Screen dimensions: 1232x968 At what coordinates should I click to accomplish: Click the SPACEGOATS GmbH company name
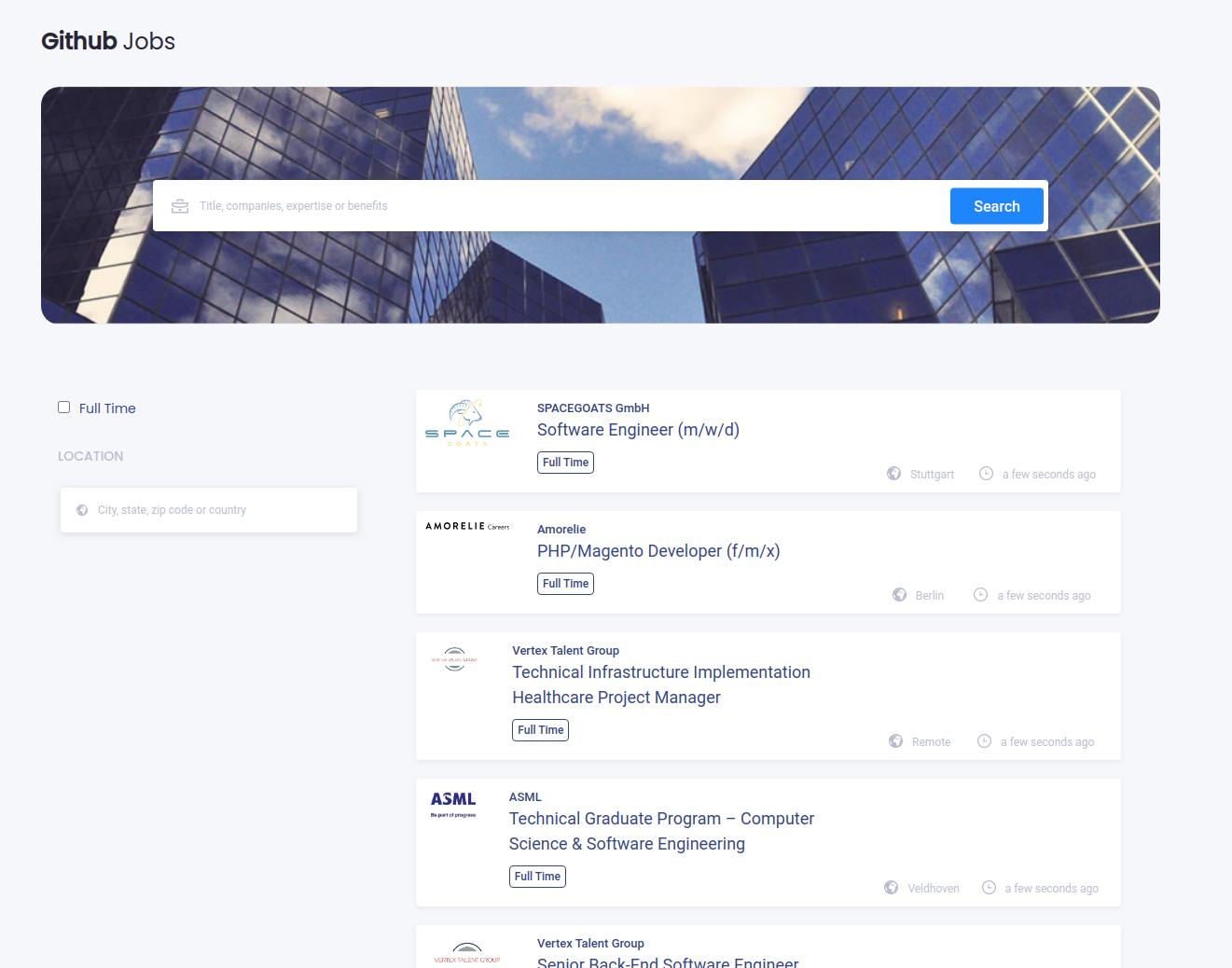click(x=593, y=408)
